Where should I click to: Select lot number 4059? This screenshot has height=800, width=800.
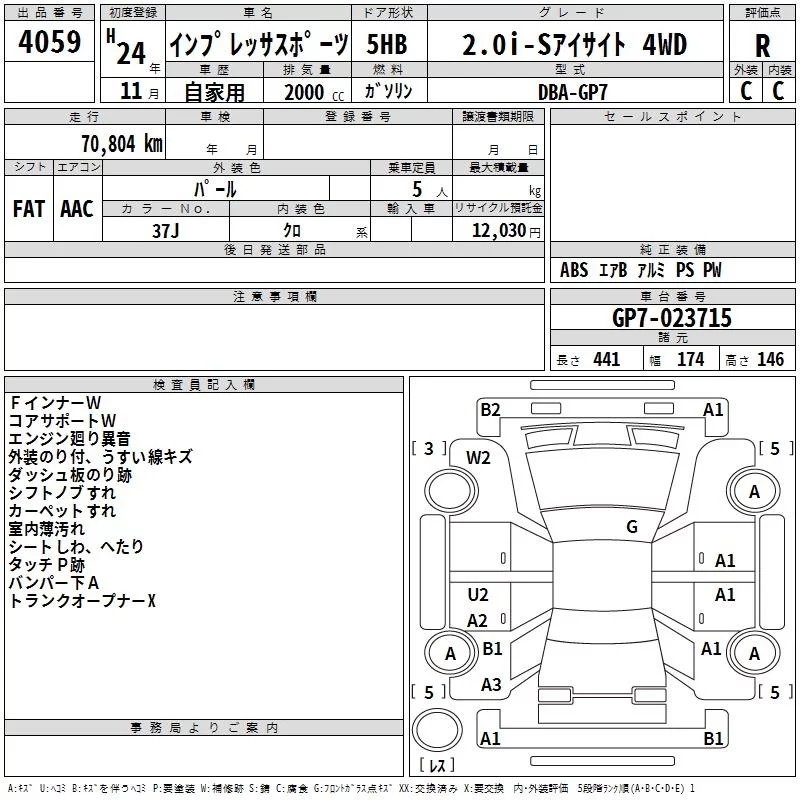[x=49, y=42]
